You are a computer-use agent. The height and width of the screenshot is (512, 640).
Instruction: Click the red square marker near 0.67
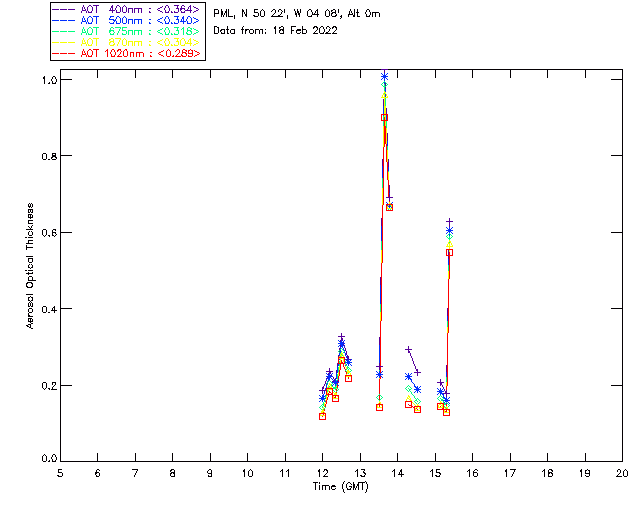click(389, 207)
